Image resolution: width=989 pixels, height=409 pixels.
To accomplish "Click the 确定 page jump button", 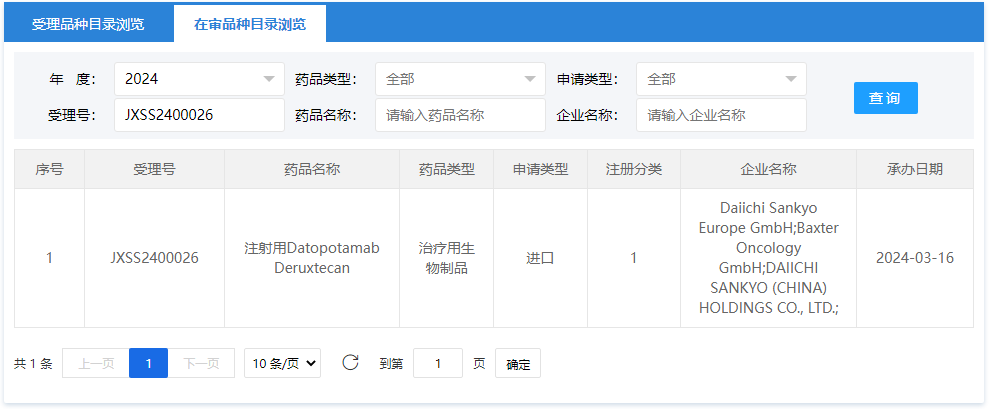I will [x=518, y=364].
